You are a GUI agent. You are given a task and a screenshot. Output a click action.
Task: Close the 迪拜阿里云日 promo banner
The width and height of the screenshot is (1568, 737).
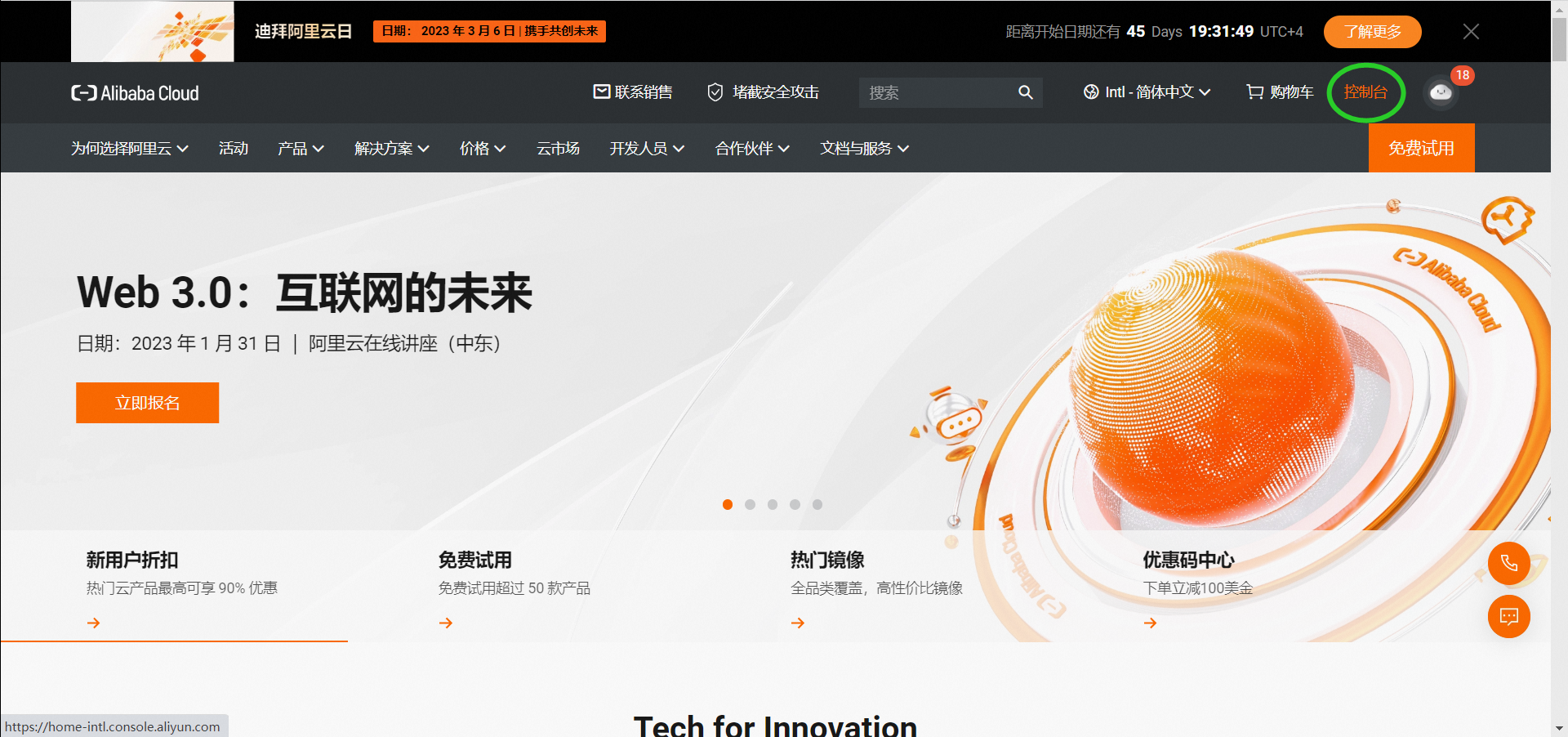[1471, 31]
